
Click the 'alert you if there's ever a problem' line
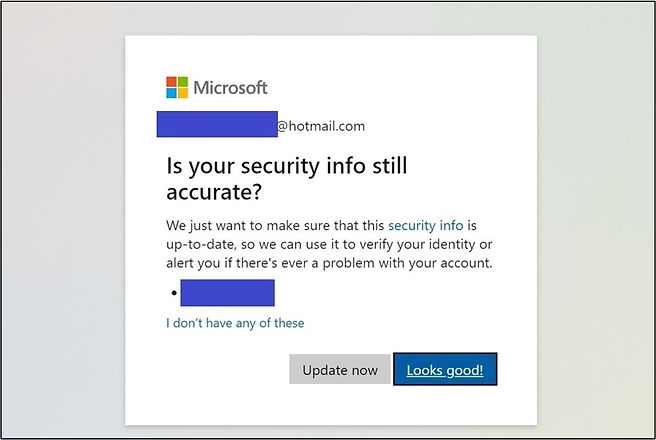point(329,263)
